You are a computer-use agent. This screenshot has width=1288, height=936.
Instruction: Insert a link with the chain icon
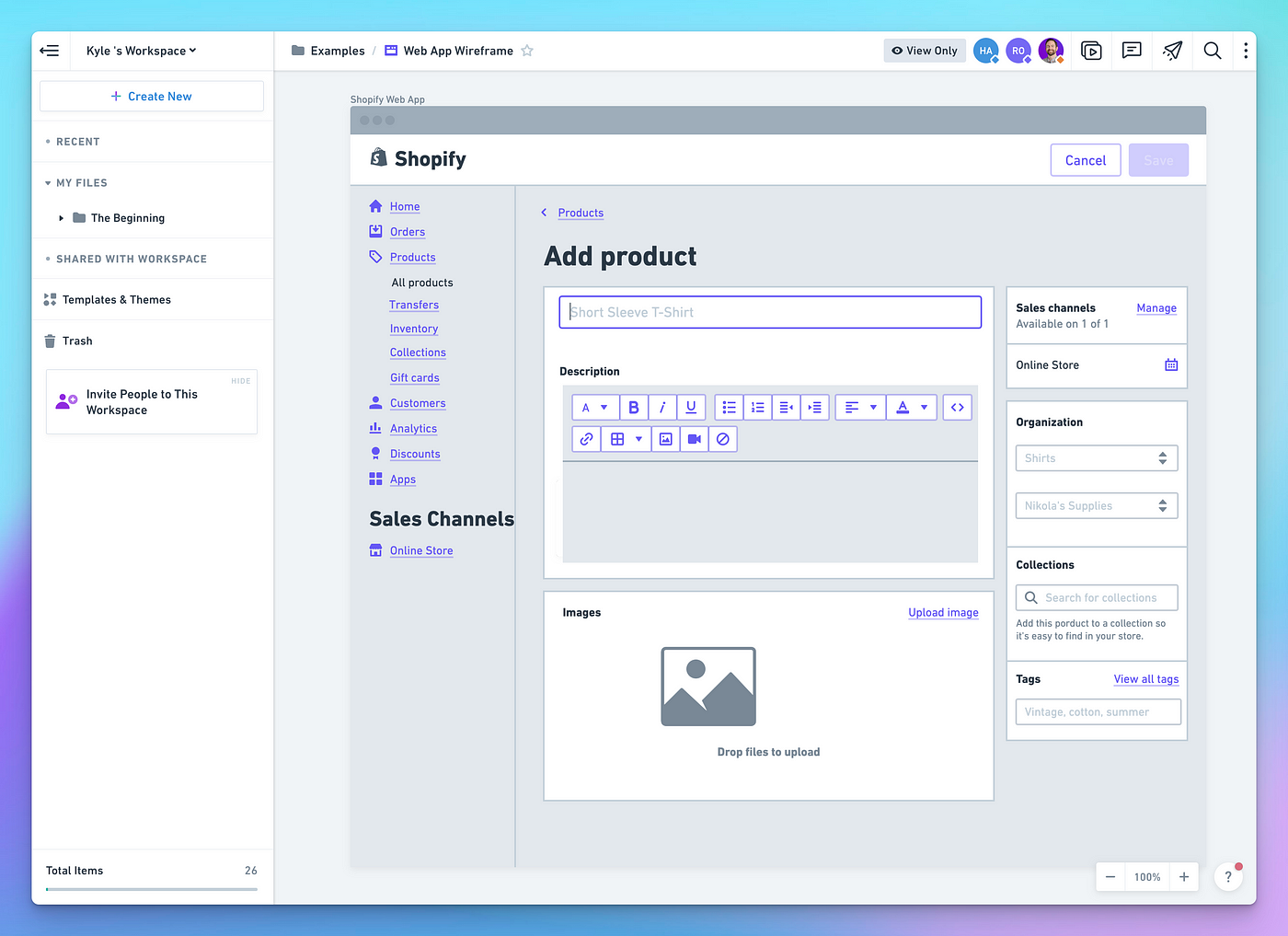point(586,439)
